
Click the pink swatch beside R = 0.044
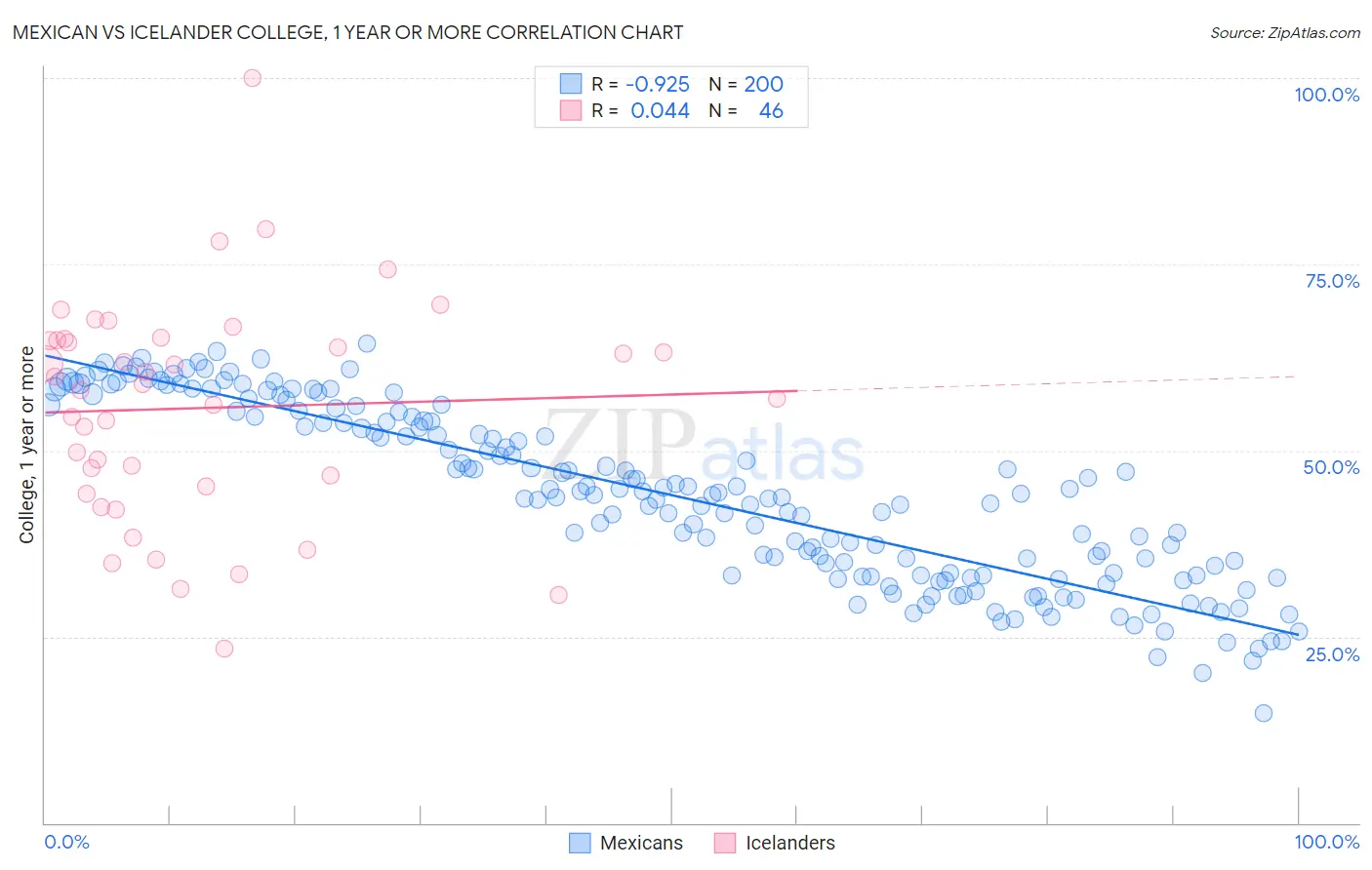(571, 110)
